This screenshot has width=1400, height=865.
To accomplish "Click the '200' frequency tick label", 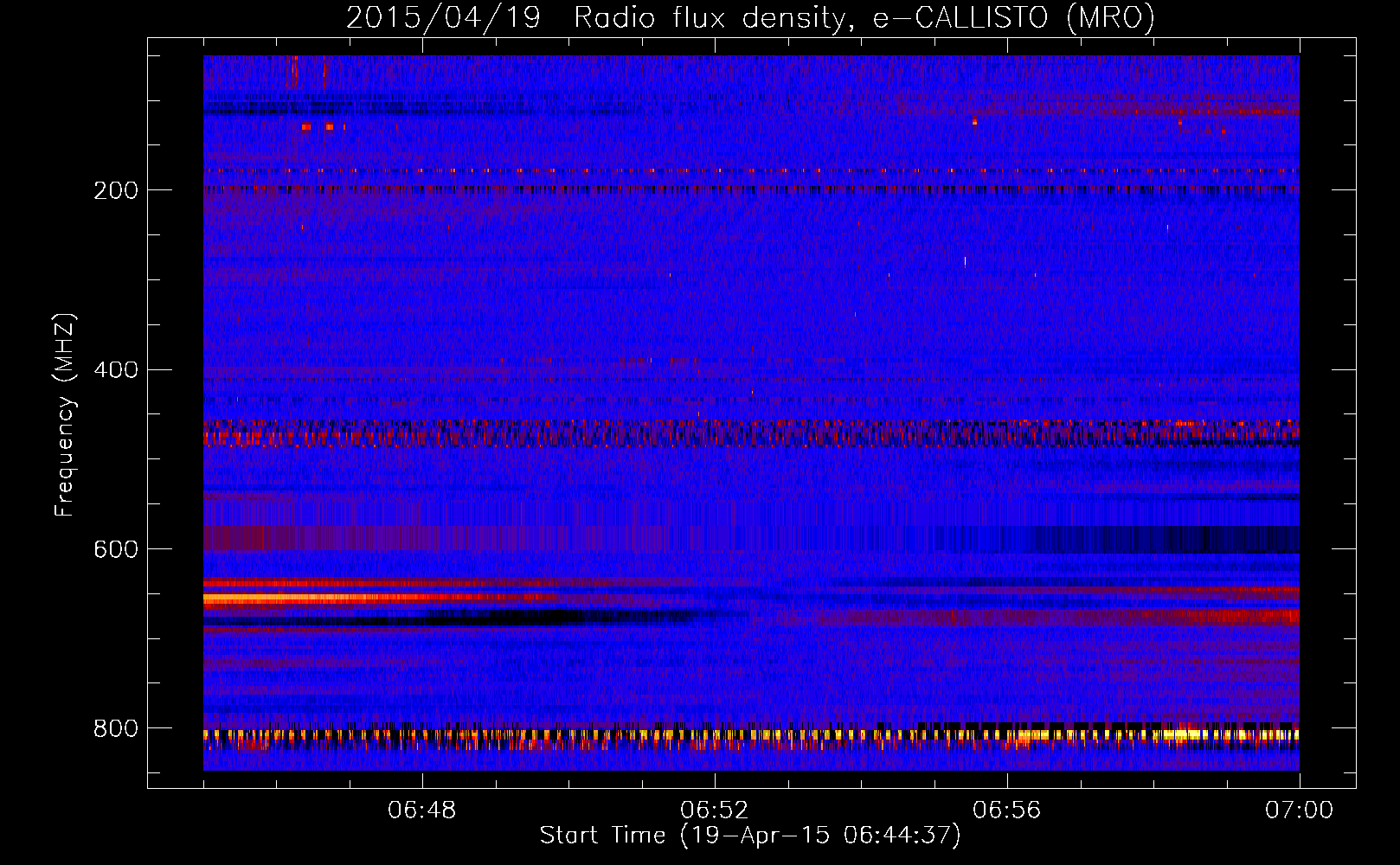I will 116,190.
